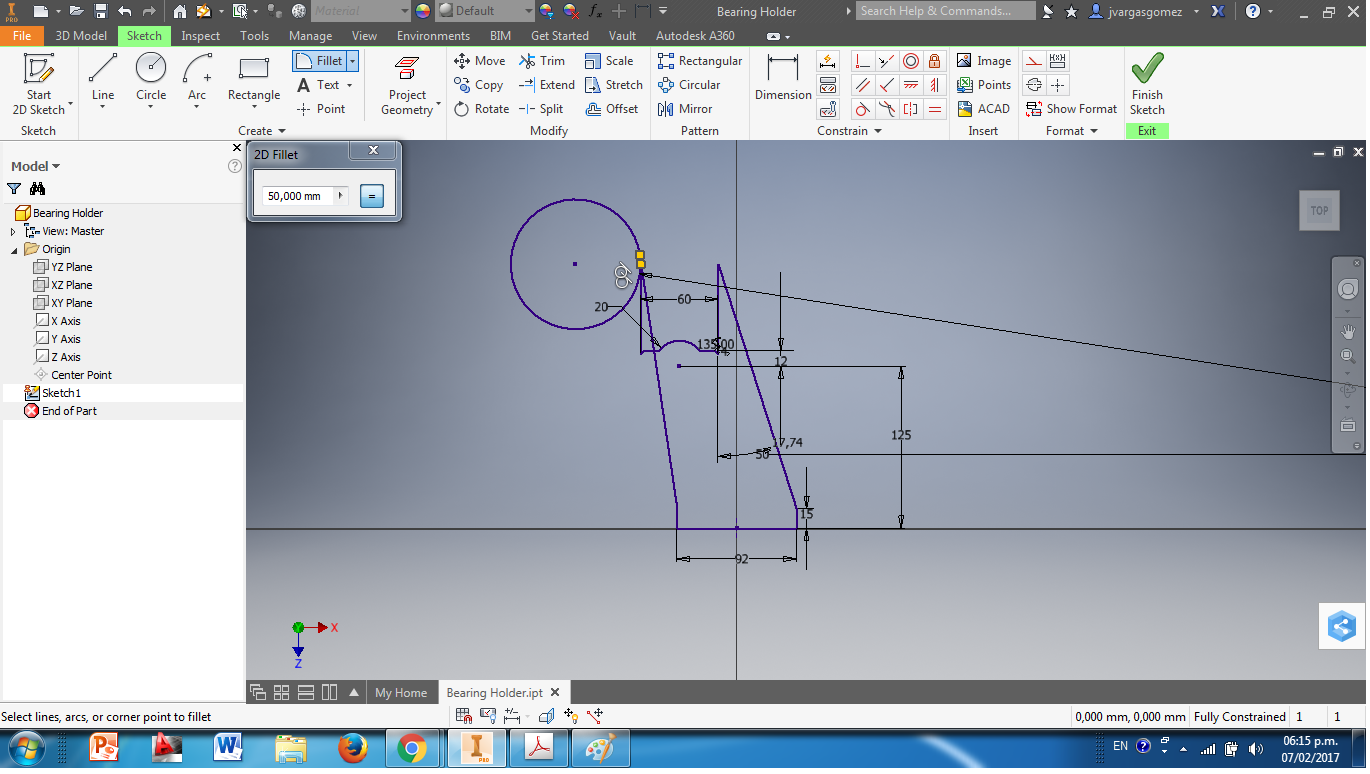Switch to the 3D Model ribbon tab
The height and width of the screenshot is (774, 1370).
tap(80, 35)
